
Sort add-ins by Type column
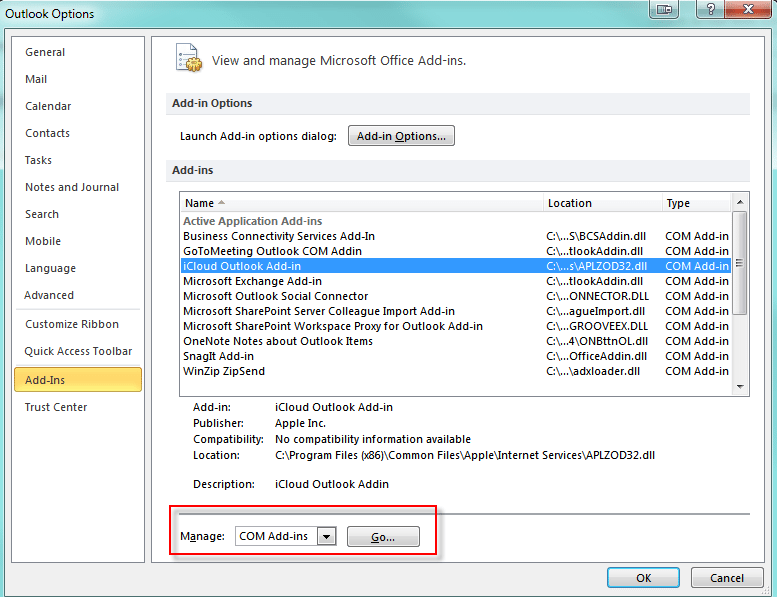pyautogui.click(x=696, y=203)
